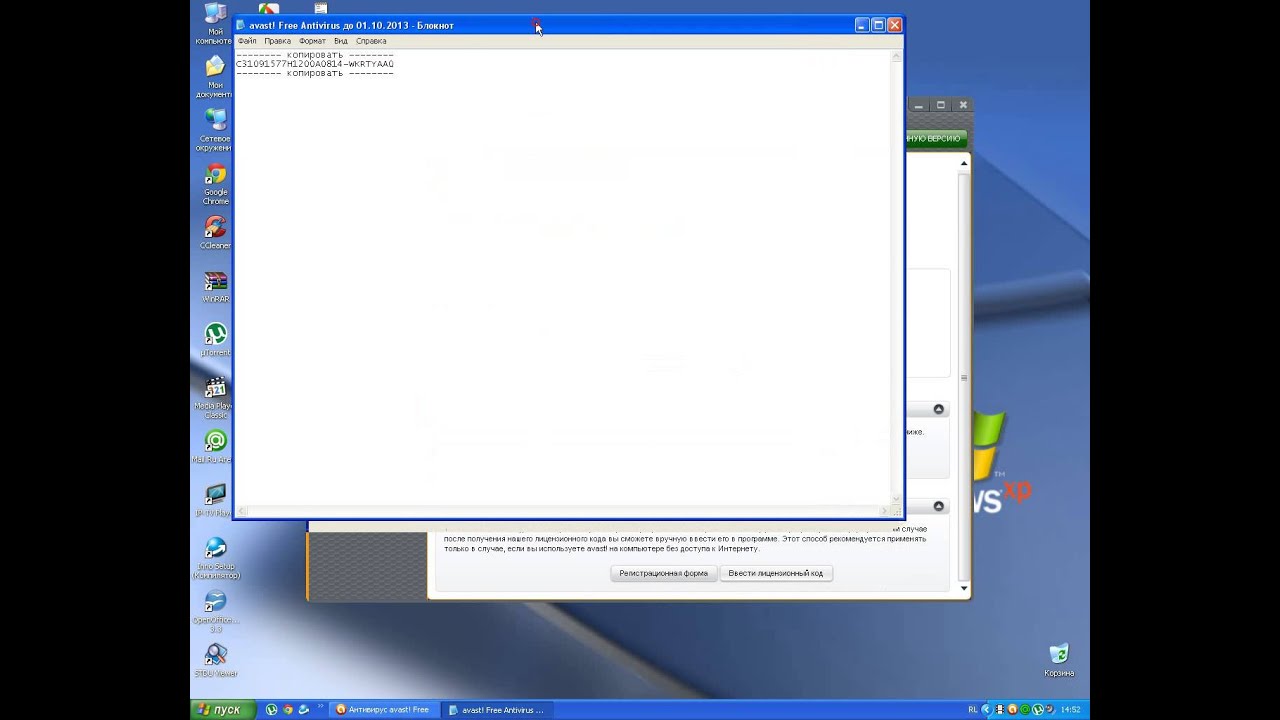The image size is (1280, 720).
Task: Click the second копировать separator line
Action: [x=315, y=73]
